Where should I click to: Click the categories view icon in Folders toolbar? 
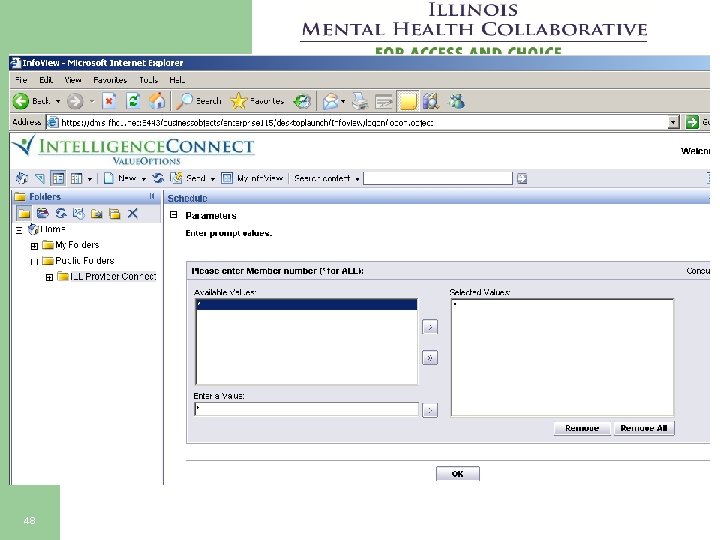[43, 213]
